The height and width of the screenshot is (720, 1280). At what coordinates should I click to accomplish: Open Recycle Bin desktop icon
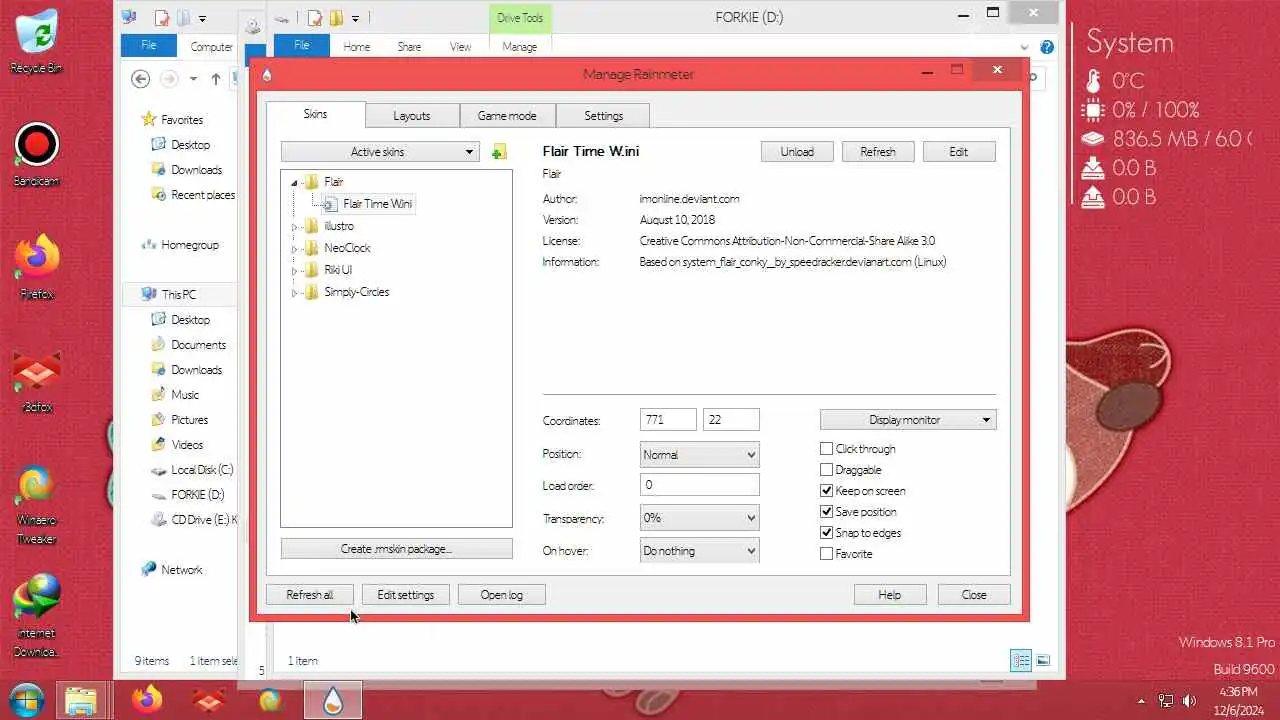coord(37,40)
